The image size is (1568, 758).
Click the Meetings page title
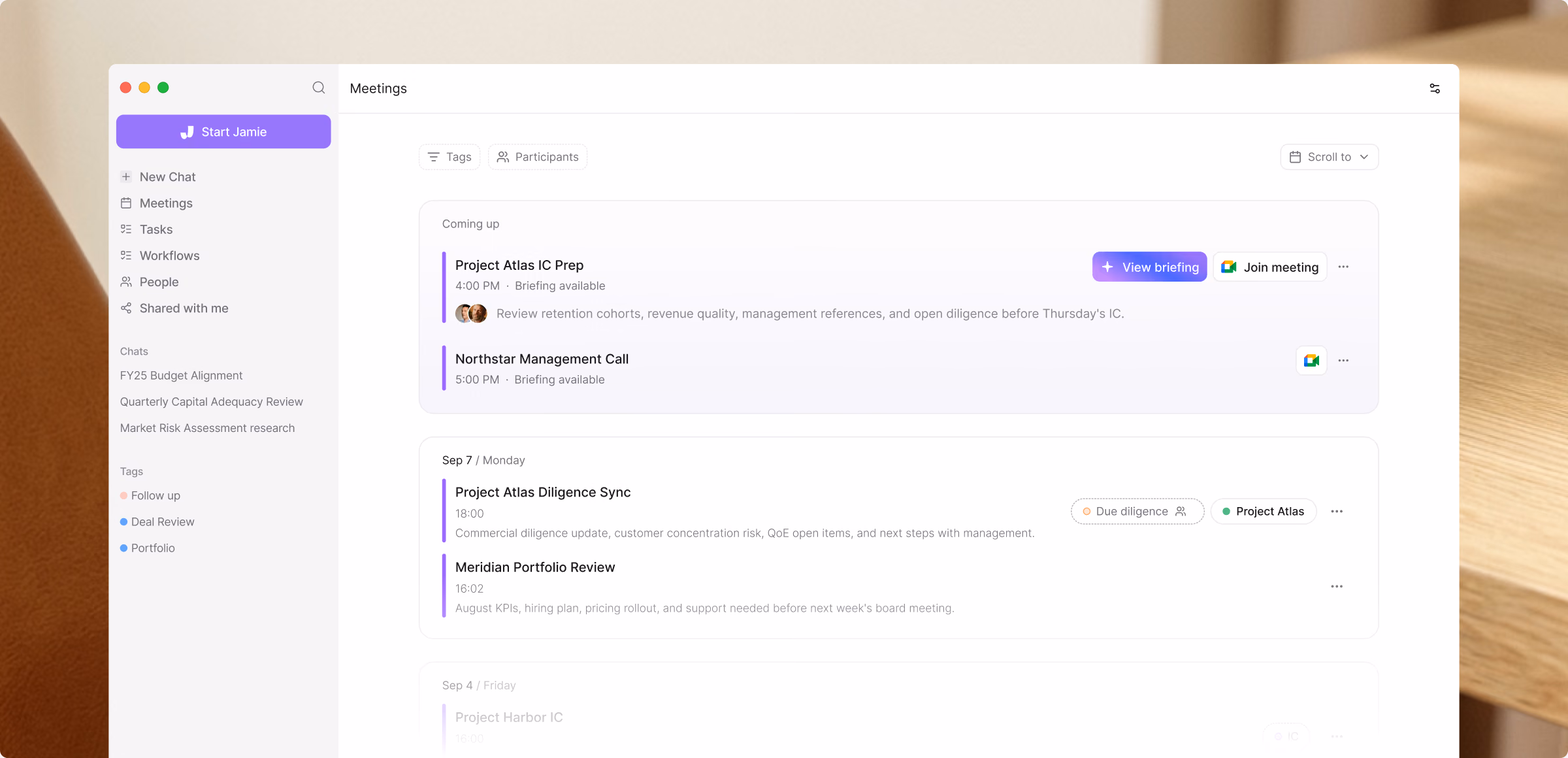(x=378, y=88)
